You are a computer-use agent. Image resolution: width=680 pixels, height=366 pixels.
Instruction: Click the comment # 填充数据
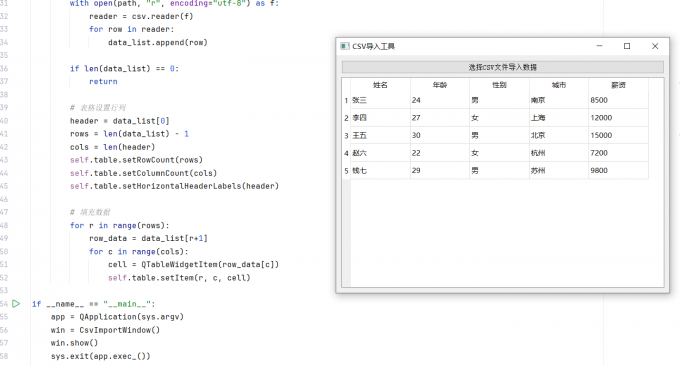90,212
